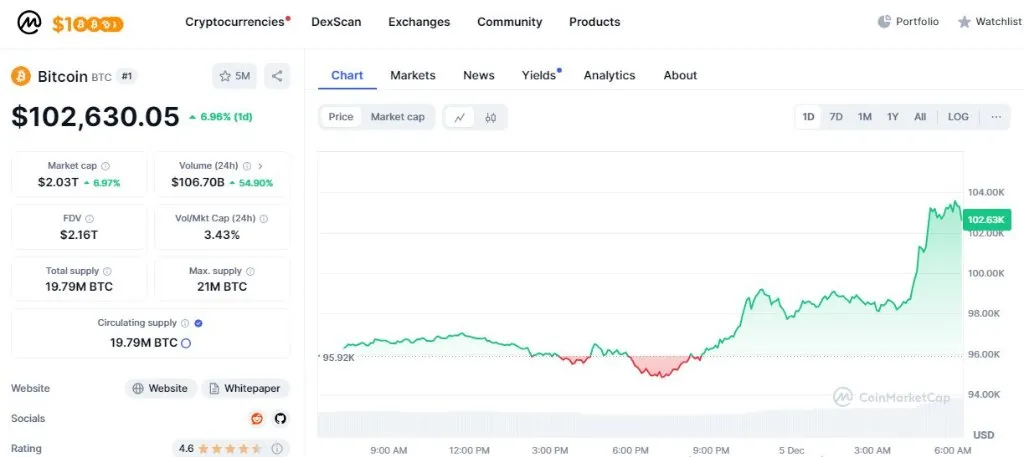This screenshot has height=457, width=1024.
Task: Show Market cap info tooltip icon
Action: click(105, 166)
